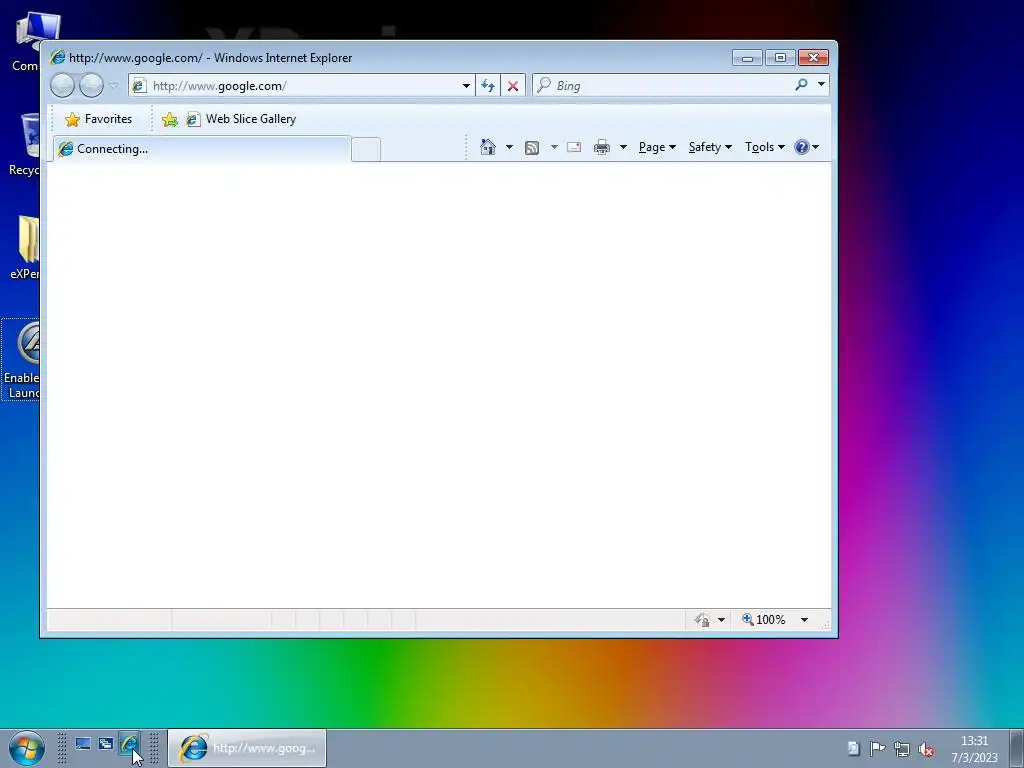The height and width of the screenshot is (768, 1024).
Task: Click the google.com address bar
Action: coord(302,86)
